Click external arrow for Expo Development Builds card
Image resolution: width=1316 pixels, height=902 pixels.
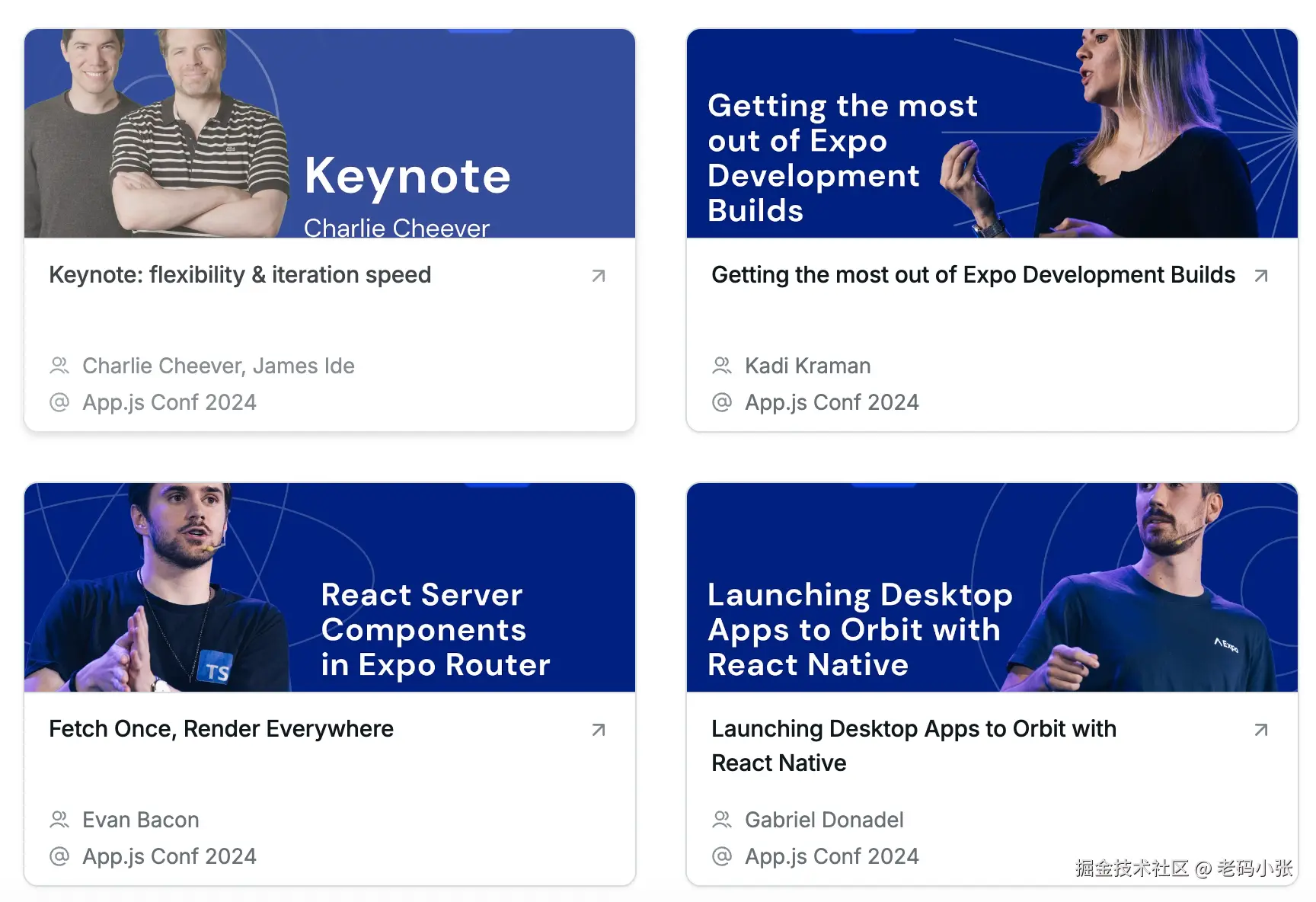click(x=1261, y=276)
